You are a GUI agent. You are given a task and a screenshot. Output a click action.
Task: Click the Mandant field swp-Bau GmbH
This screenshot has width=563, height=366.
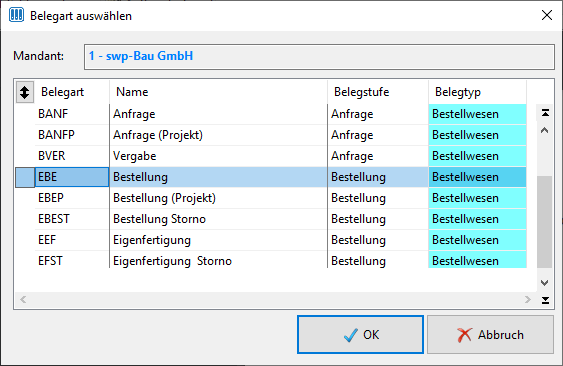pyautogui.click(x=319, y=56)
